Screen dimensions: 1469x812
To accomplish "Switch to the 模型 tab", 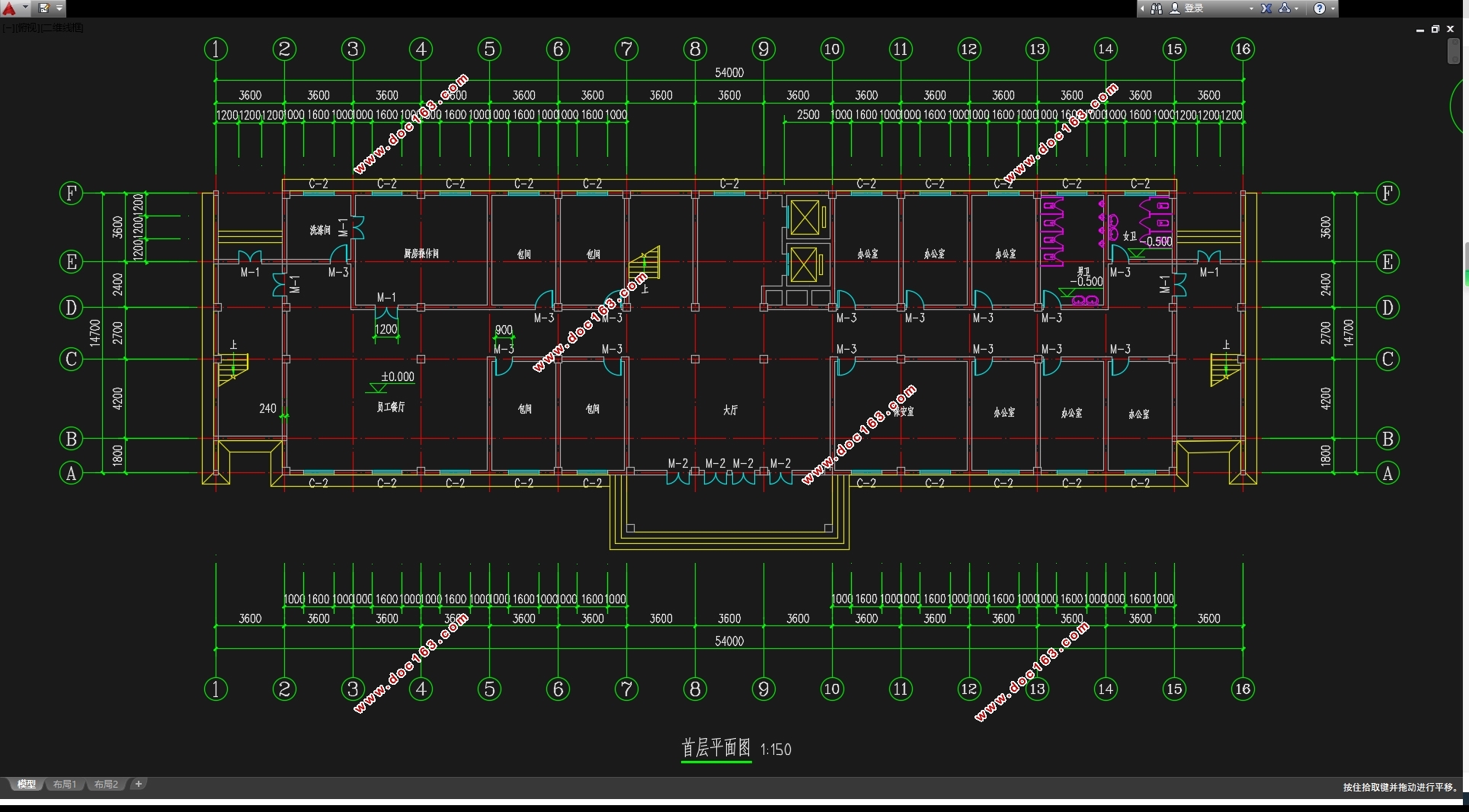I will [x=27, y=784].
